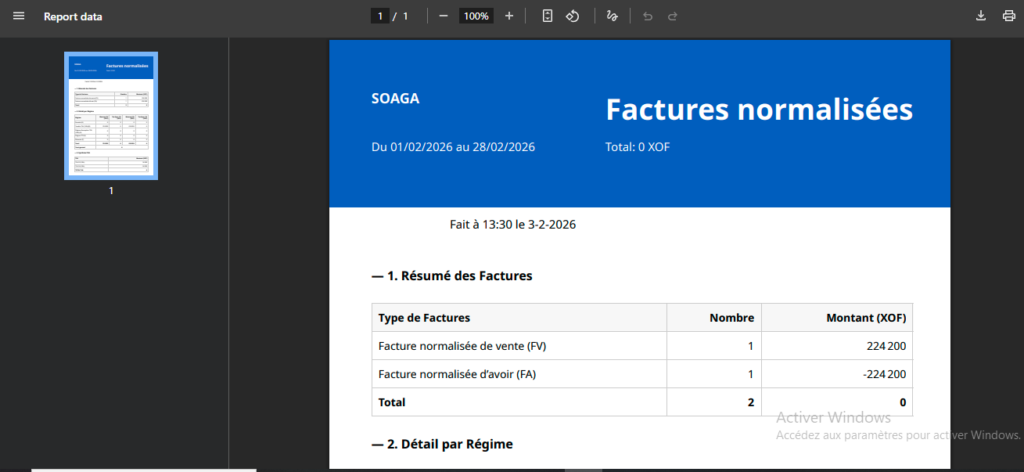The width and height of the screenshot is (1024, 472).
Task: Print the document
Action: (1007, 16)
